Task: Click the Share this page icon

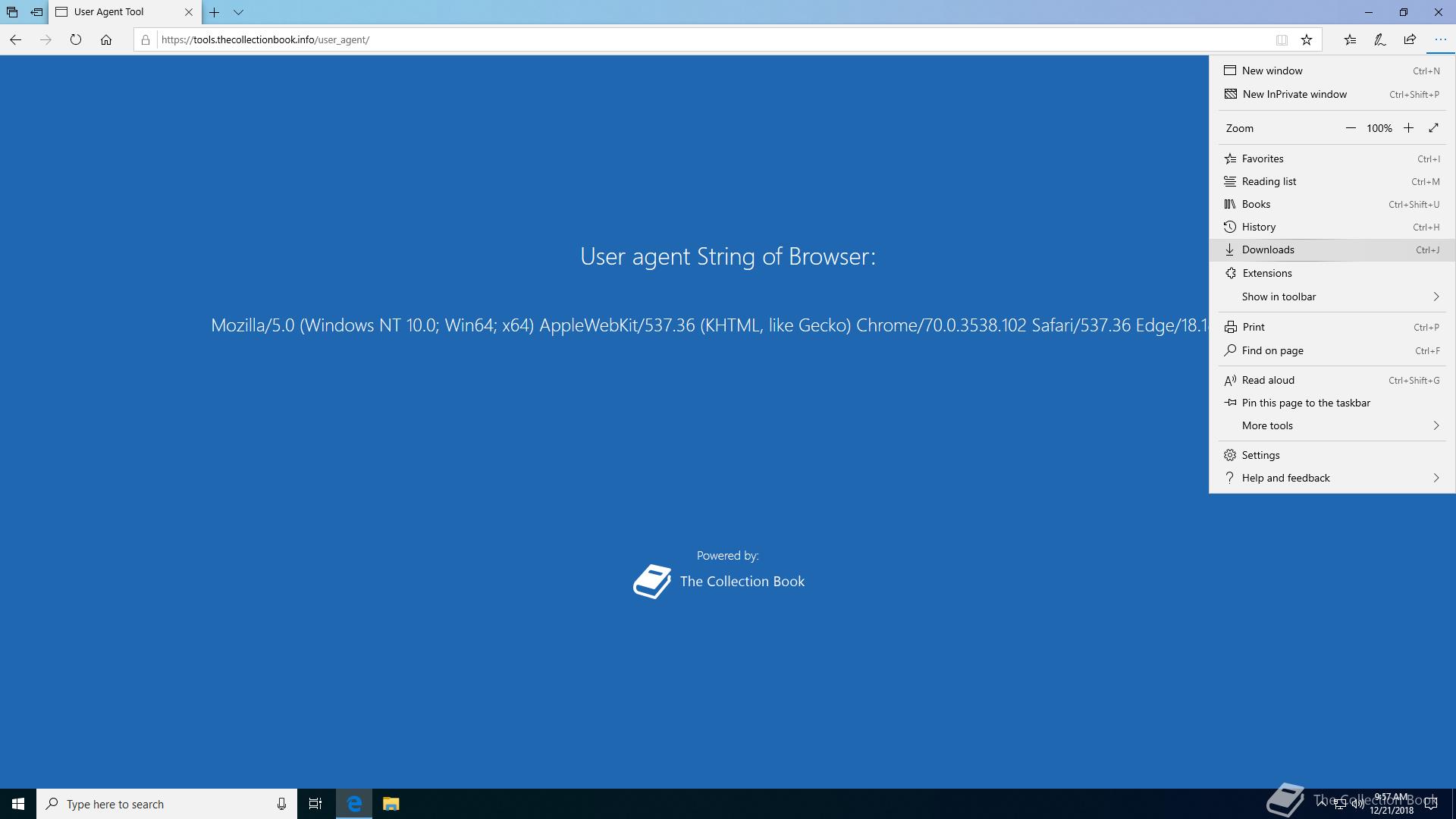Action: [x=1410, y=39]
